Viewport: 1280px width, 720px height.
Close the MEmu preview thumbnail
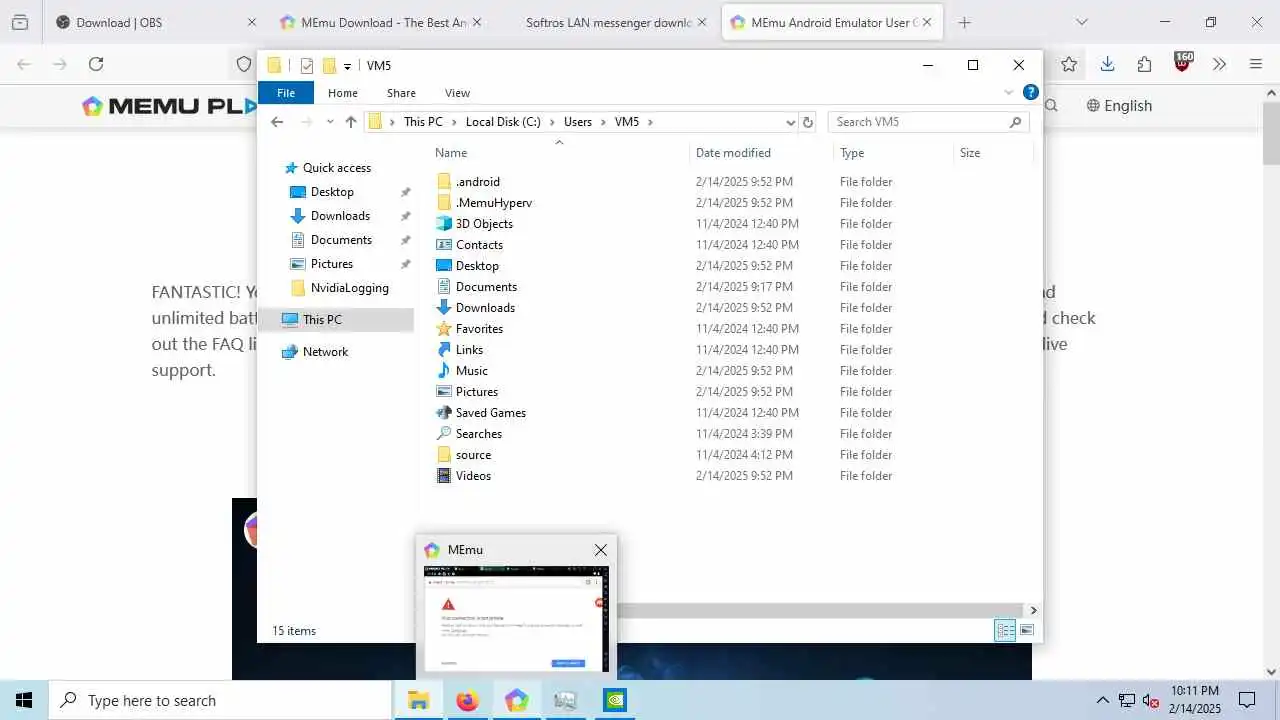coord(600,550)
